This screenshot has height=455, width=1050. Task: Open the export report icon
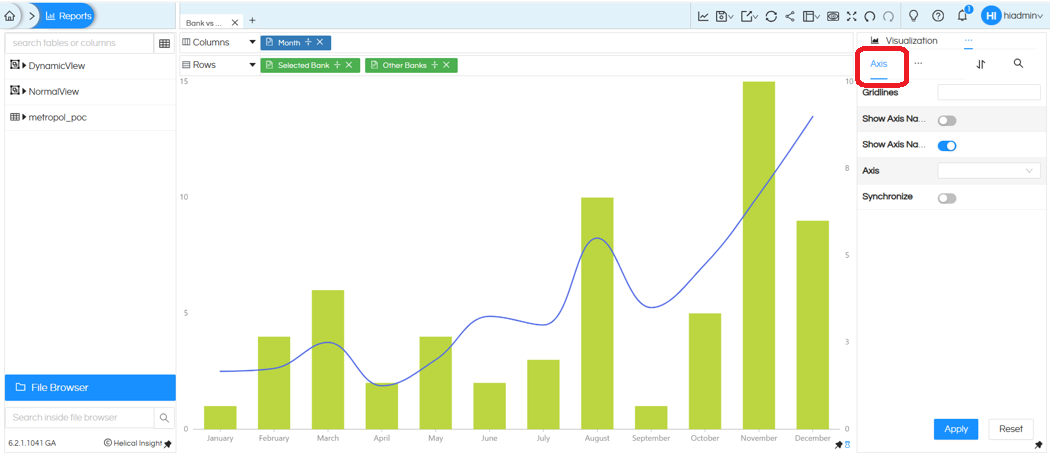coord(749,16)
